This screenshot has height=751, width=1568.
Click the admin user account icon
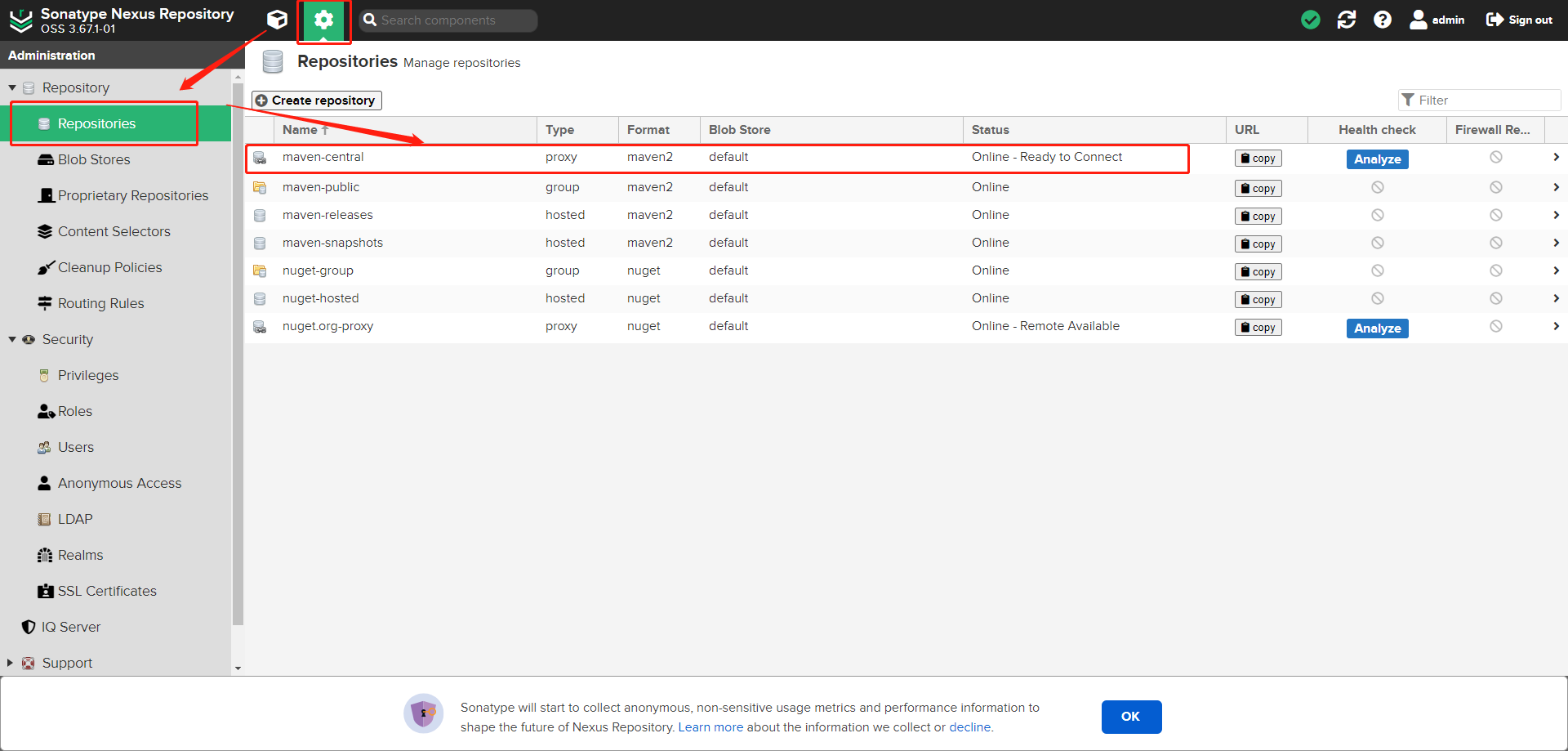point(1419,20)
